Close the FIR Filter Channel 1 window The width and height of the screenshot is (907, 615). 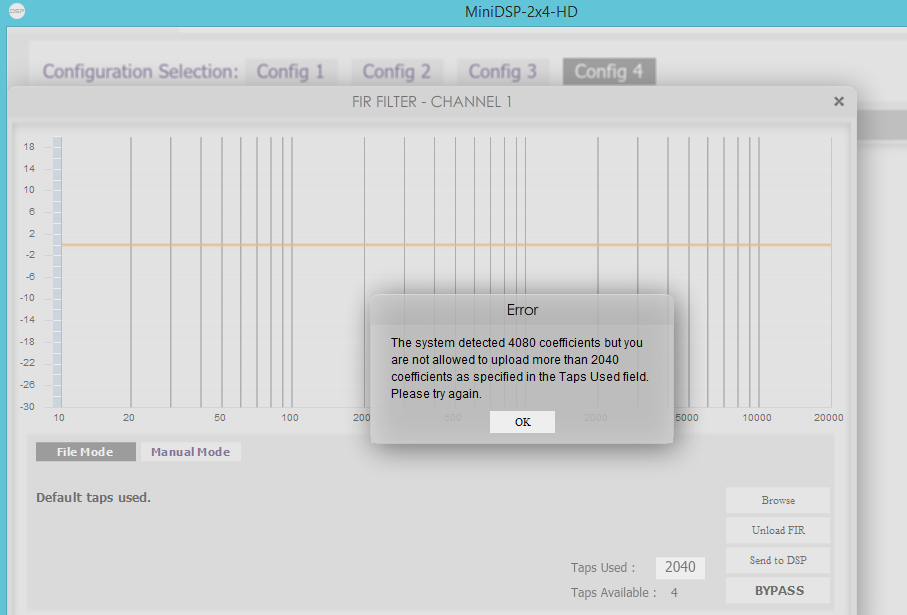(839, 101)
